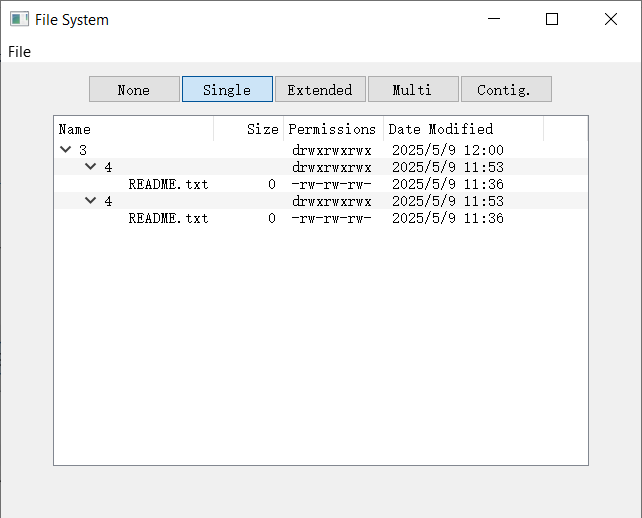Click the Date Modified column header
642x518 pixels.
click(x=463, y=129)
